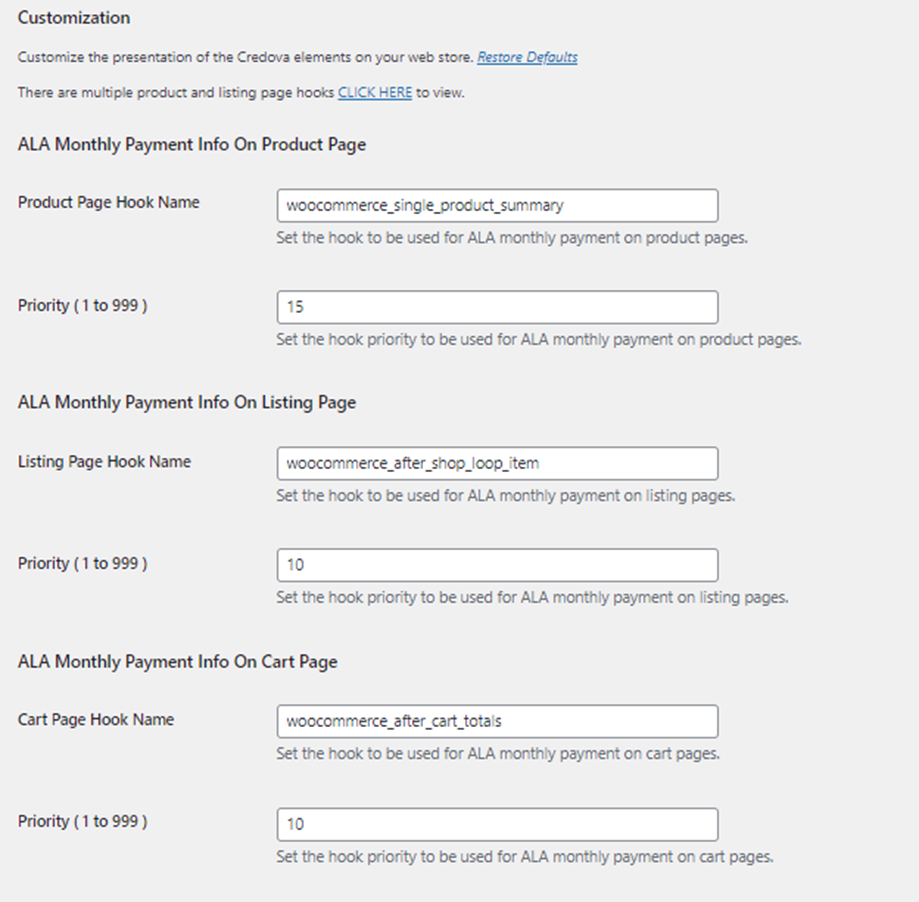919x902 pixels.
Task: Open the Restore Defaults link
Action: click(526, 57)
